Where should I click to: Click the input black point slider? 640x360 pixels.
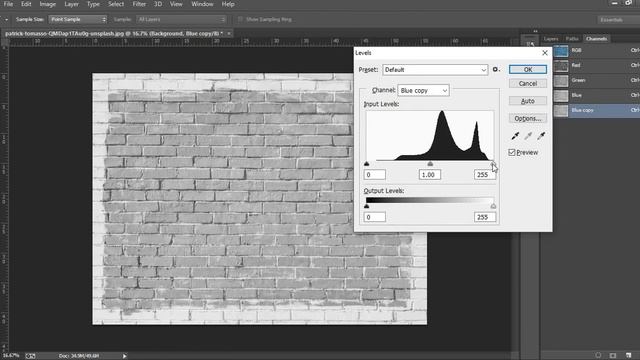tap(367, 164)
